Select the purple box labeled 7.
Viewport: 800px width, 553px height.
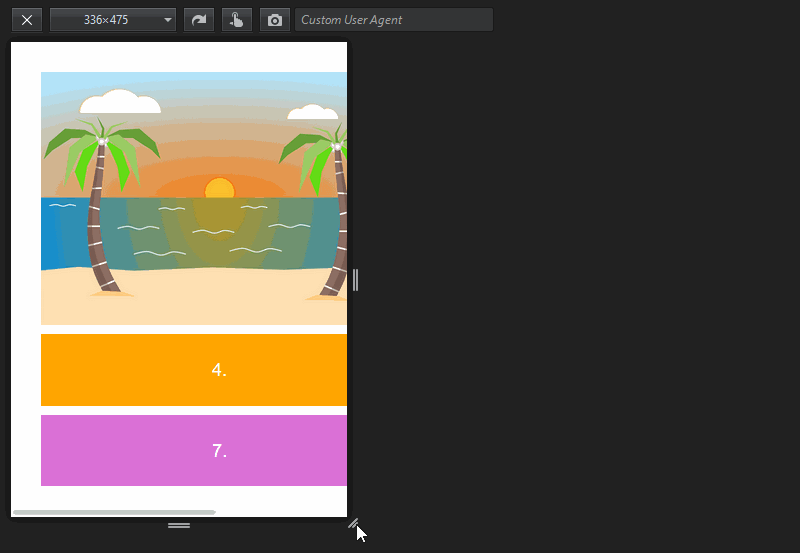click(194, 450)
